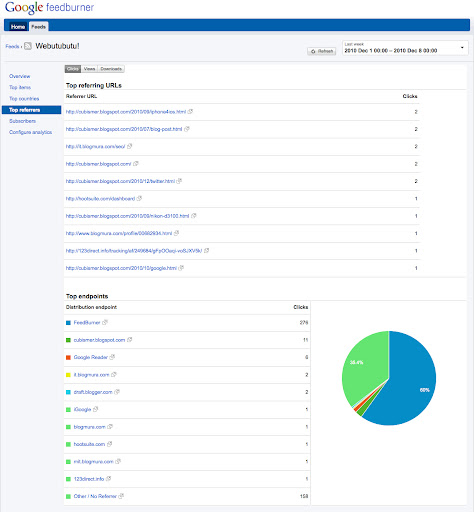Click external icon next to Other / No Referrer

121,496
